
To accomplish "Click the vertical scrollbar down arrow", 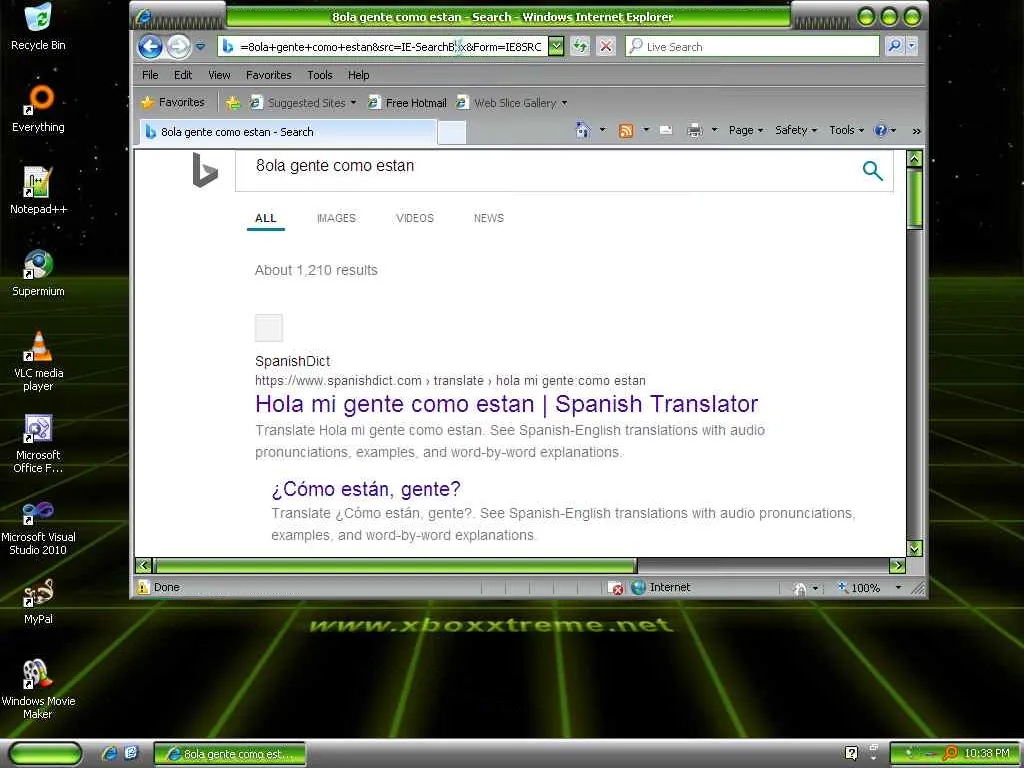I will (915, 548).
